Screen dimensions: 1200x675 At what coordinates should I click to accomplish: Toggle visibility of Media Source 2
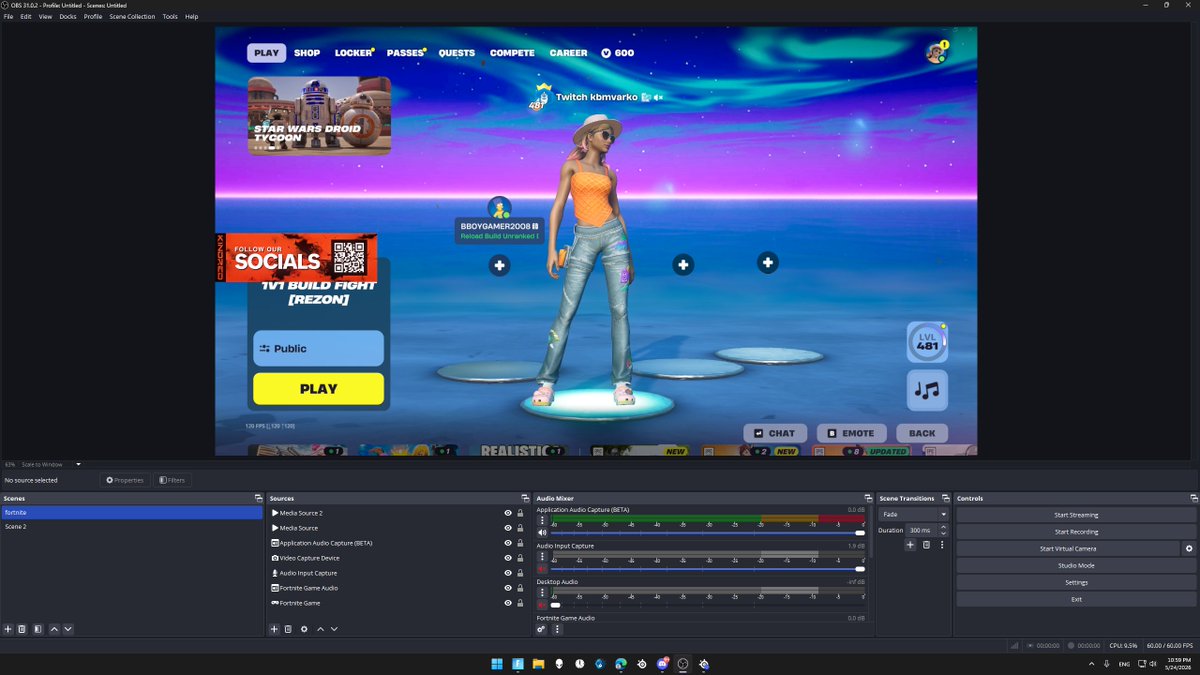point(508,513)
